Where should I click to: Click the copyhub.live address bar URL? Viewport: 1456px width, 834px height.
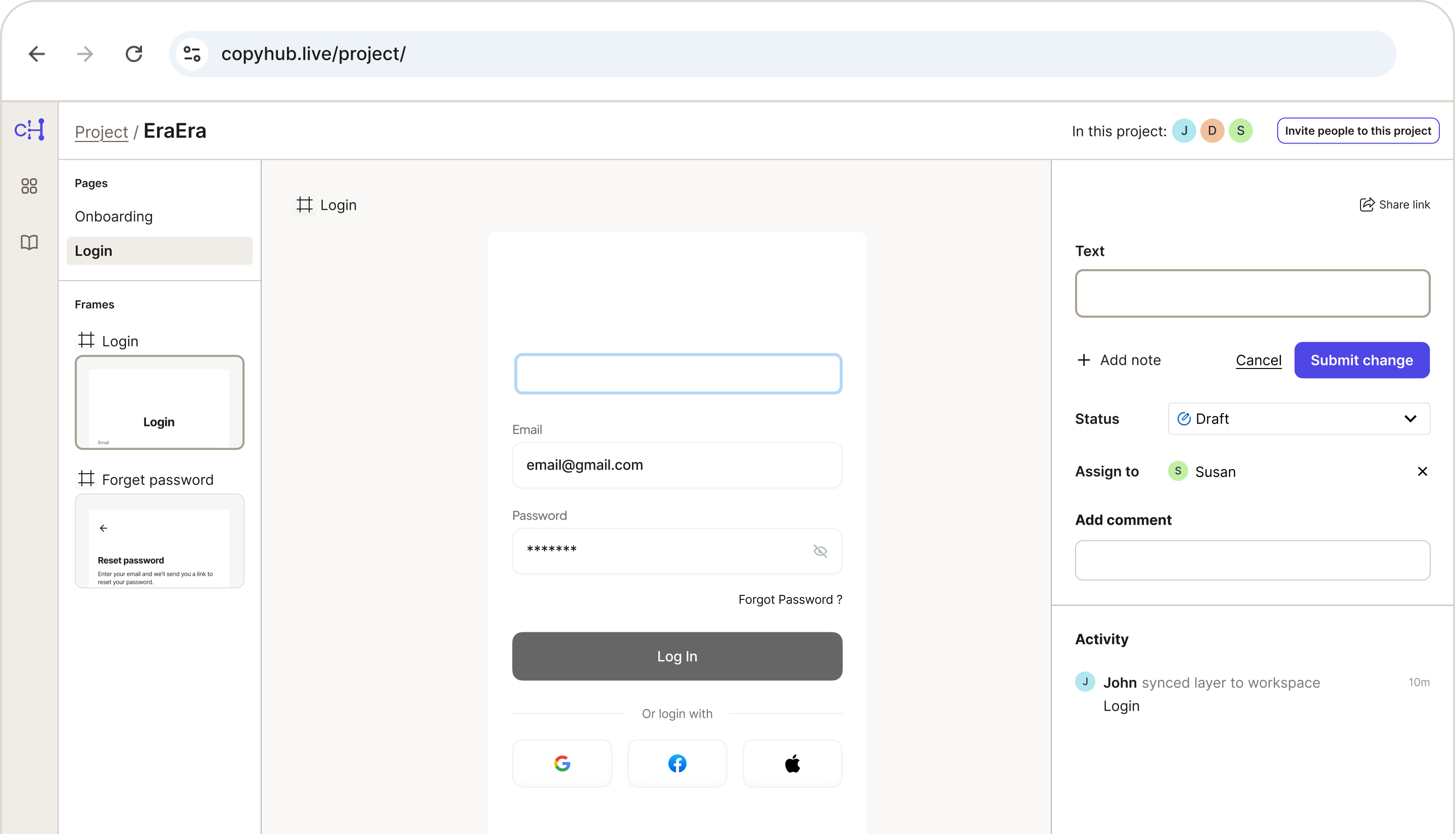314,54
